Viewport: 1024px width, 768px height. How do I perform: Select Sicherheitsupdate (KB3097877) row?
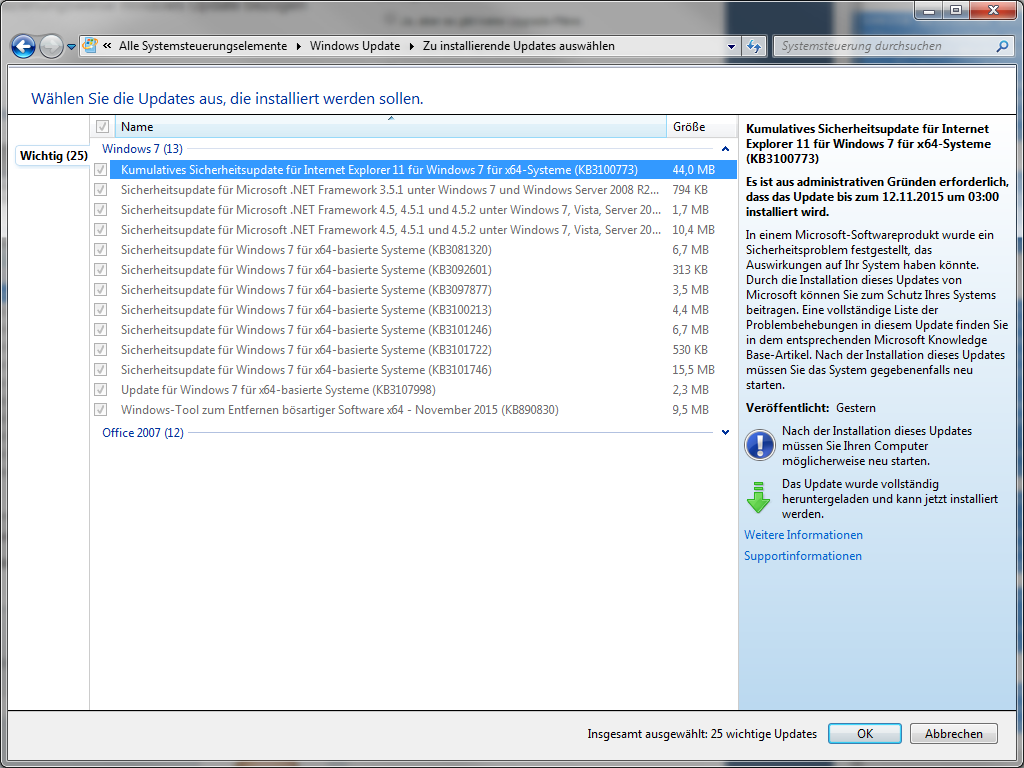pos(423,290)
